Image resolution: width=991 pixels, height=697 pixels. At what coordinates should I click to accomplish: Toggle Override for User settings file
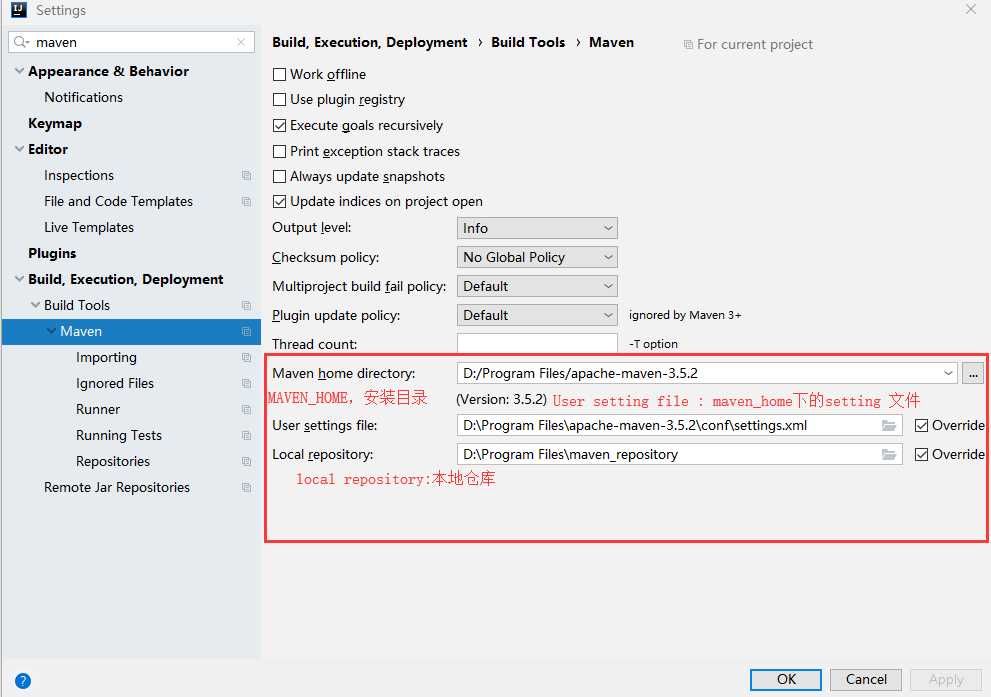pyautogui.click(x=921, y=426)
